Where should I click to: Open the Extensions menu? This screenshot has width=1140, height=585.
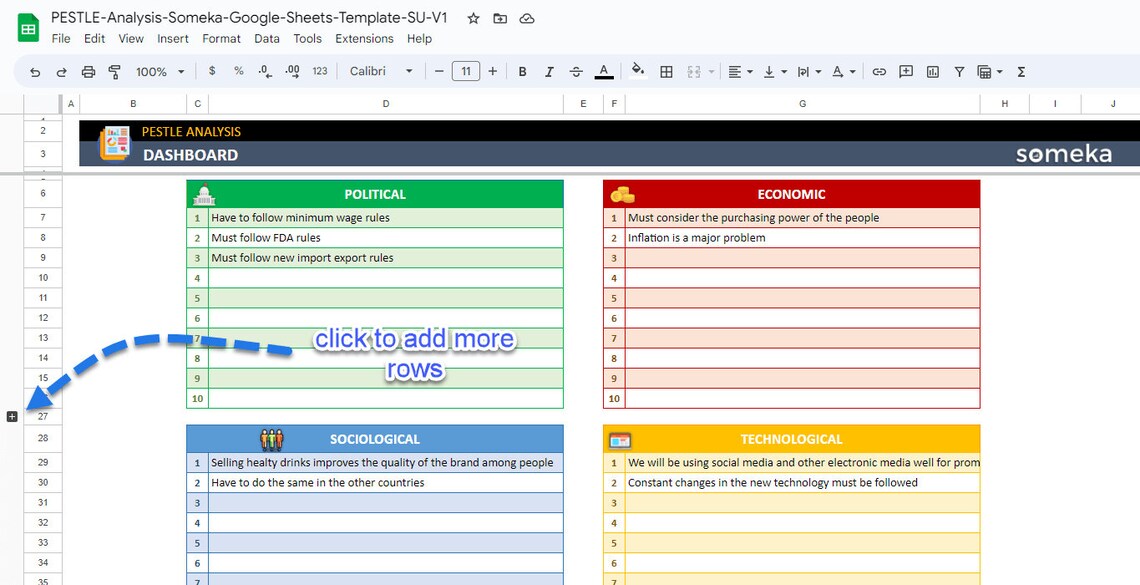point(364,38)
